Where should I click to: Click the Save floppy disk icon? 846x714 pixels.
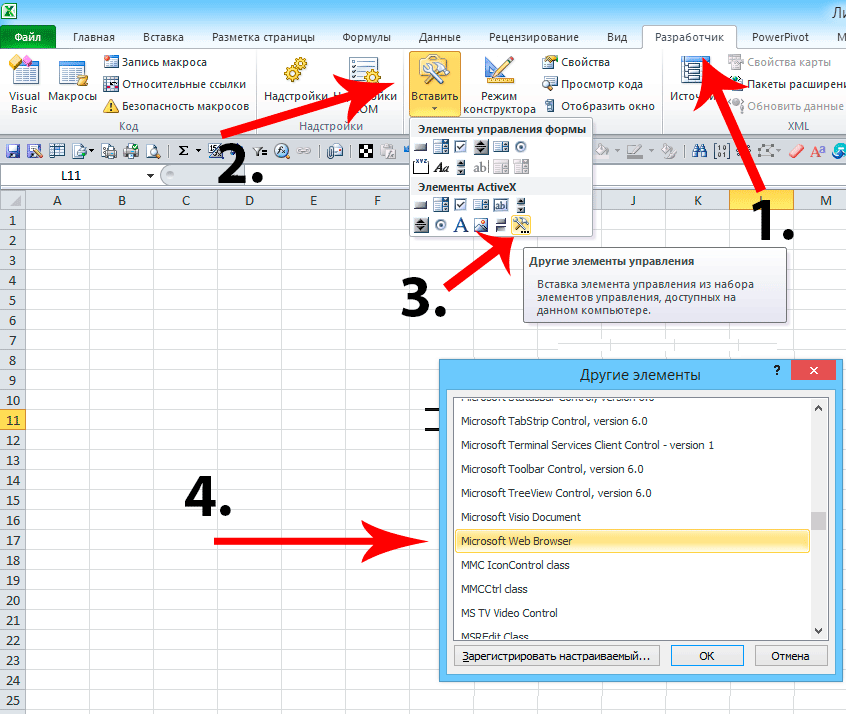(13, 151)
